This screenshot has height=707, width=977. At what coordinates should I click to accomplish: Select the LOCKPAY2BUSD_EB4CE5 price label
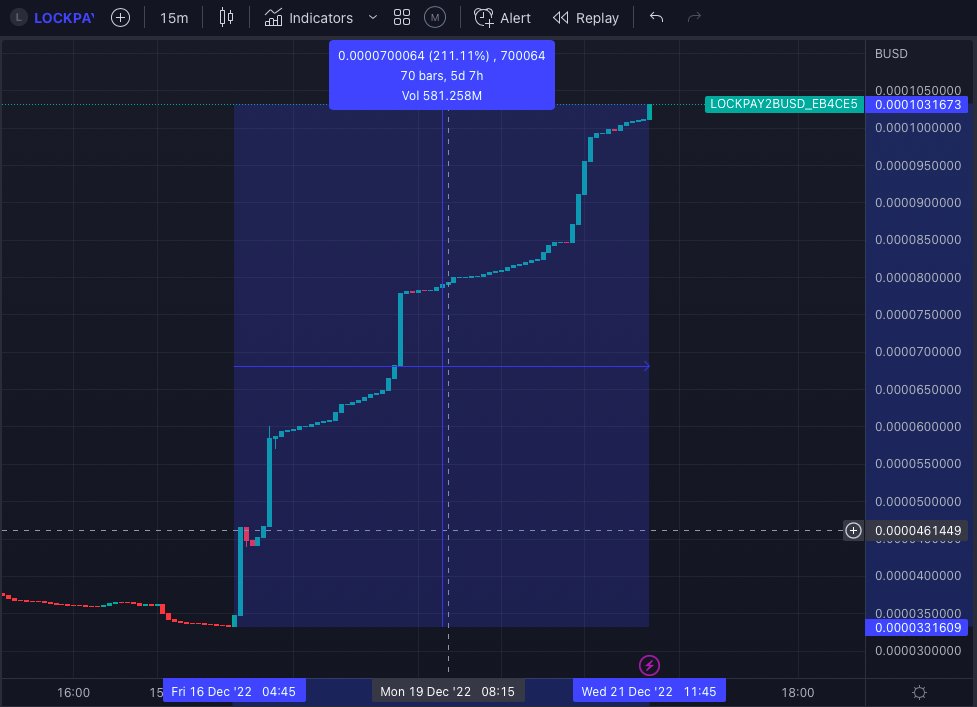pyautogui.click(x=784, y=104)
